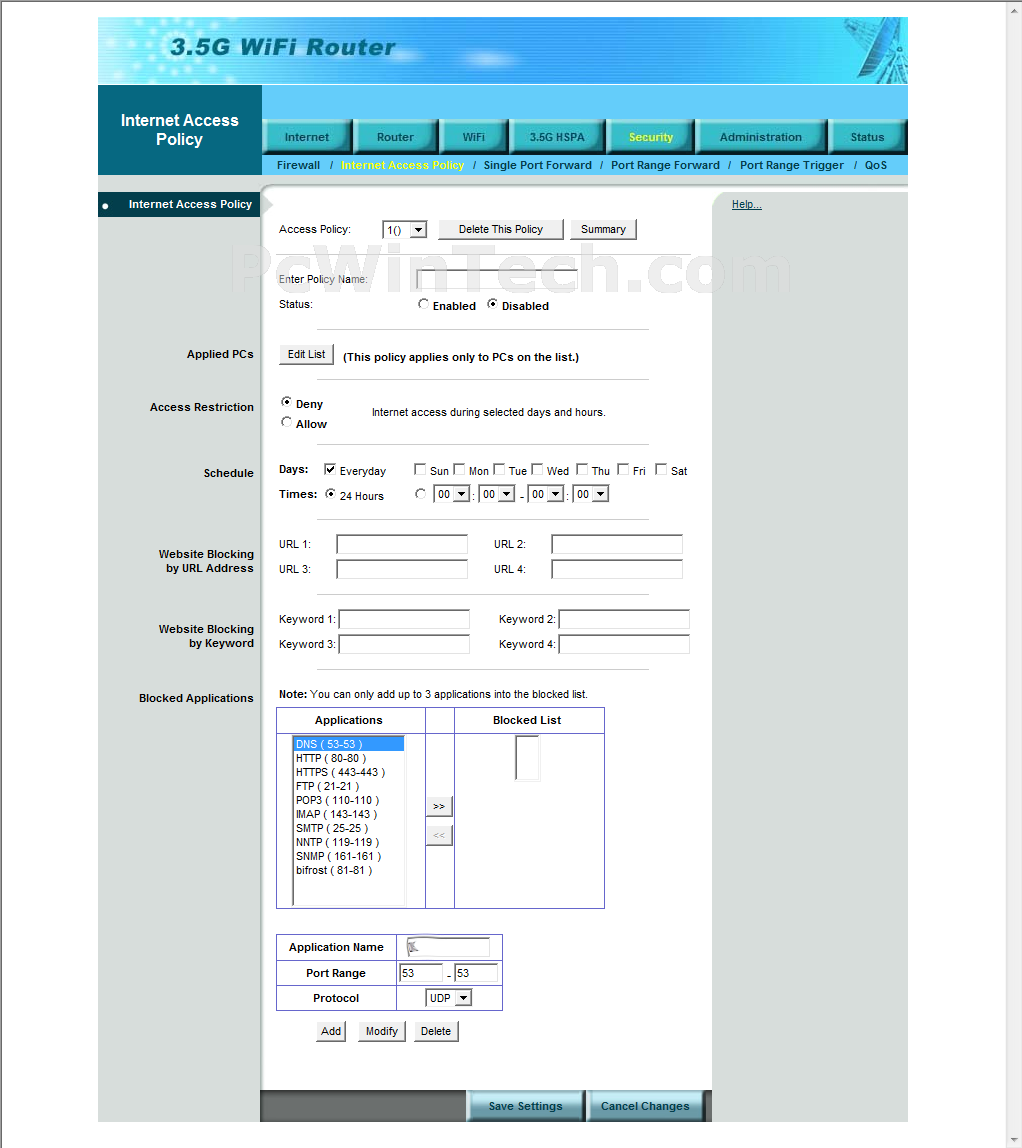Click the URL 3 input field
Screen dimensions: 1022x1148
(x=402, y=569)
